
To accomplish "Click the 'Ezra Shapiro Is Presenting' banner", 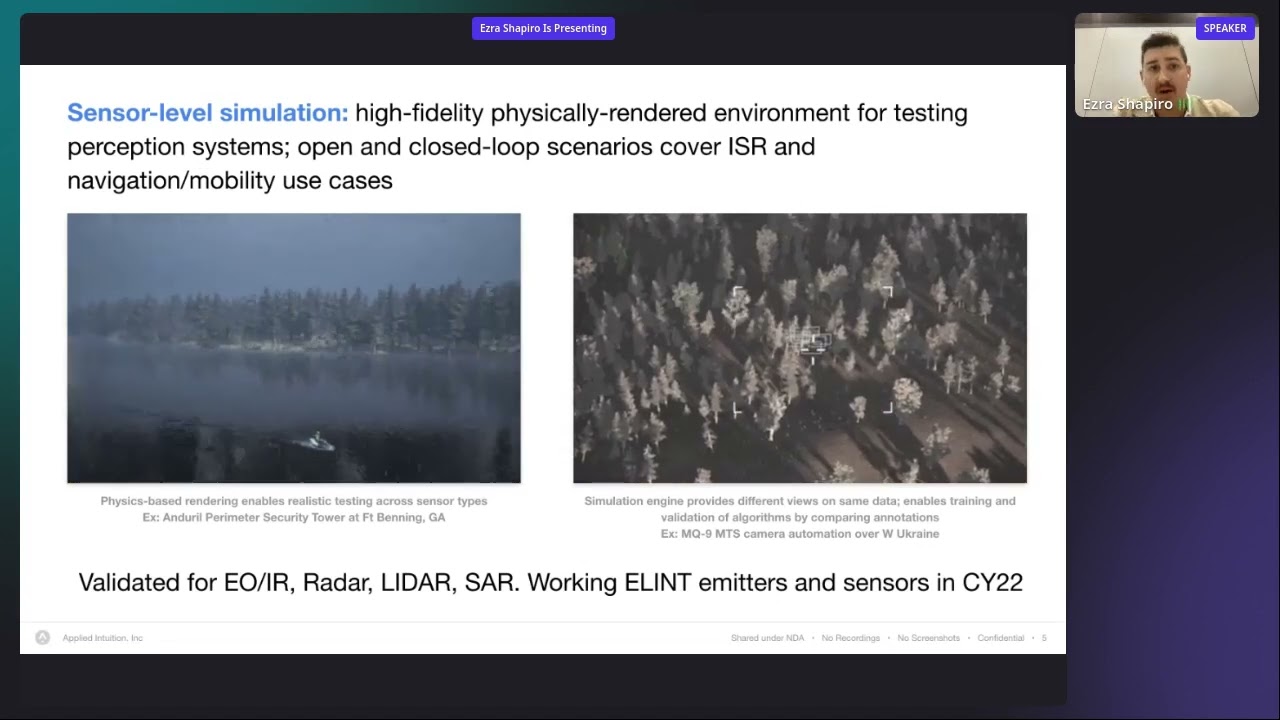I will [543, 28].
